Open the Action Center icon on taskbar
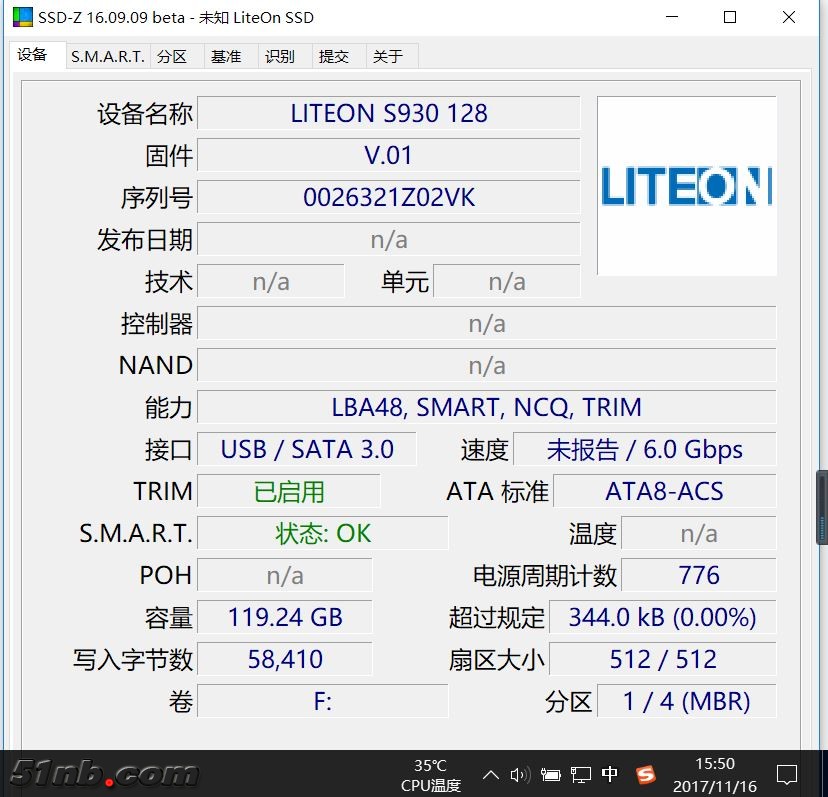Screen dimensions: 828x797 (788, 774)
